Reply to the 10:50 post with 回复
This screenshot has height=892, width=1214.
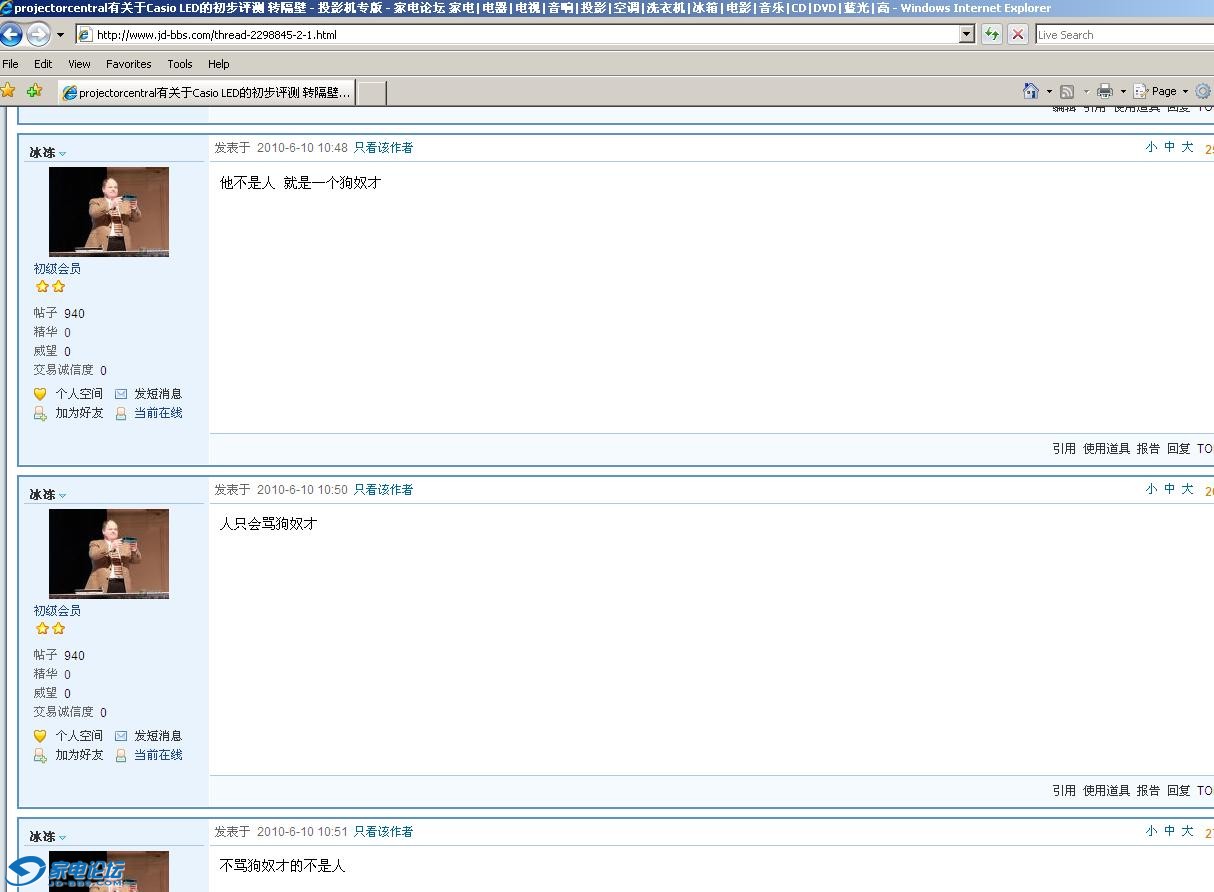coord(1179,791)
